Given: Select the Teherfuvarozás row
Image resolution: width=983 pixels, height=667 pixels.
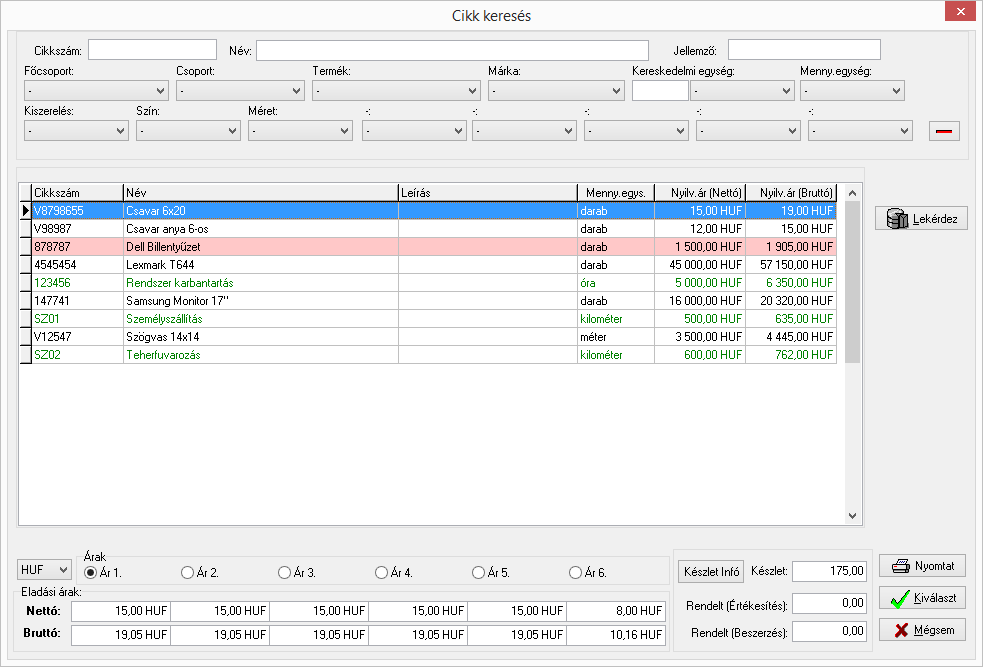Looking at the screenshot, I should tap(434, 355).
